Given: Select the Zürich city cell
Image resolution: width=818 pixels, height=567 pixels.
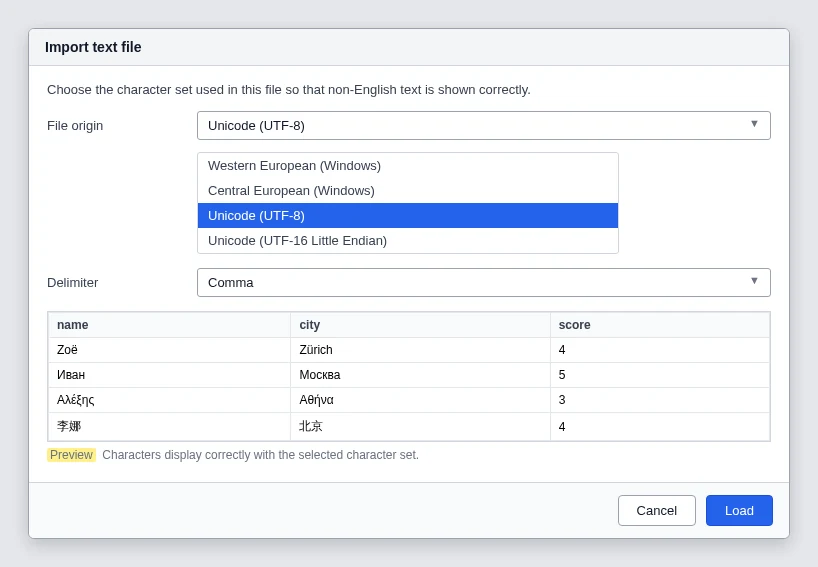Looking at the screenshot, I should [x=420, y=349].
